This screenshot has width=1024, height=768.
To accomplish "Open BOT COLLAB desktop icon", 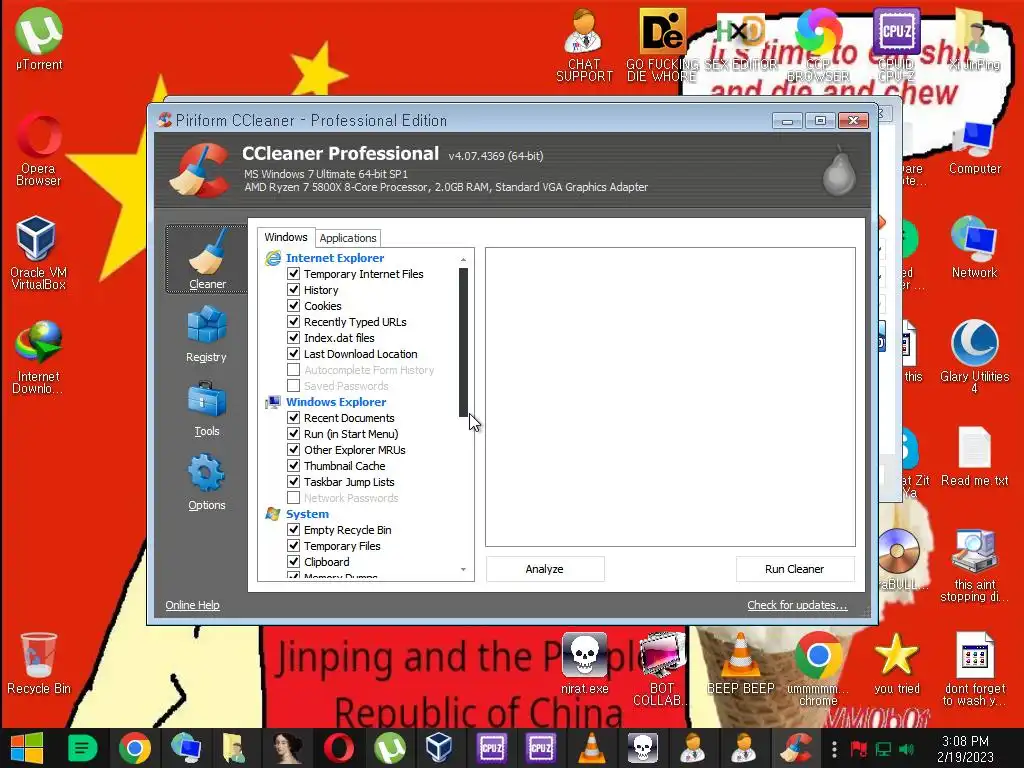I will pyautogui.click(x=661, y=669).
